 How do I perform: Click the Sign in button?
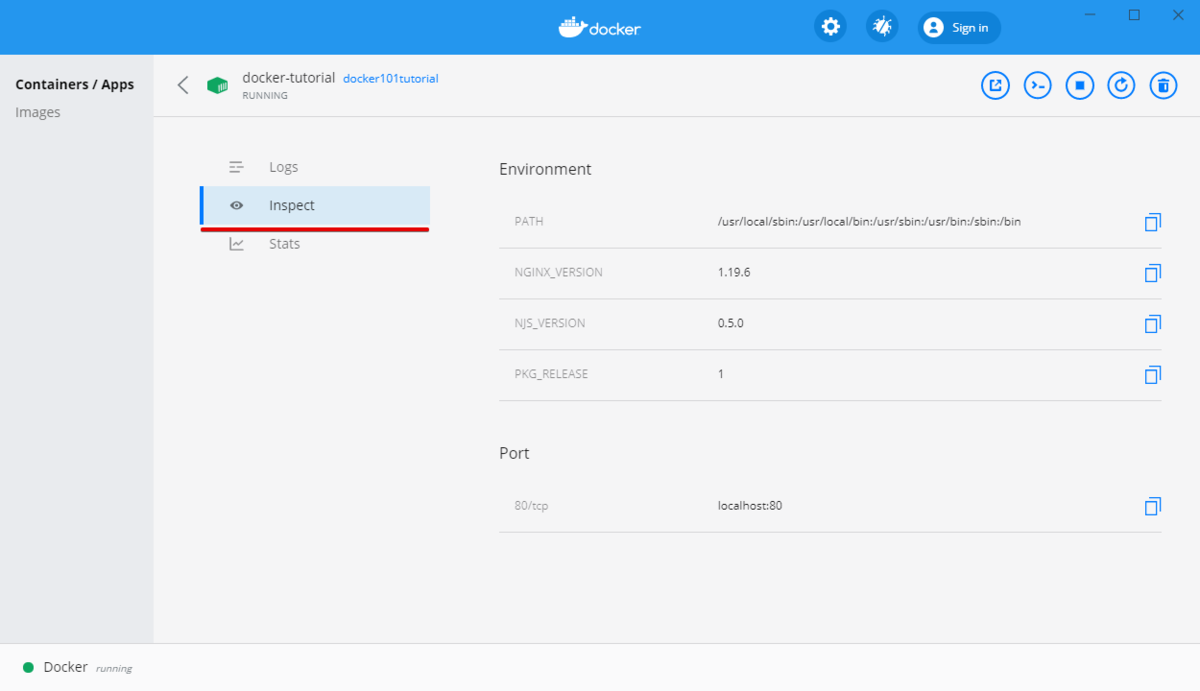coord(959,27)
